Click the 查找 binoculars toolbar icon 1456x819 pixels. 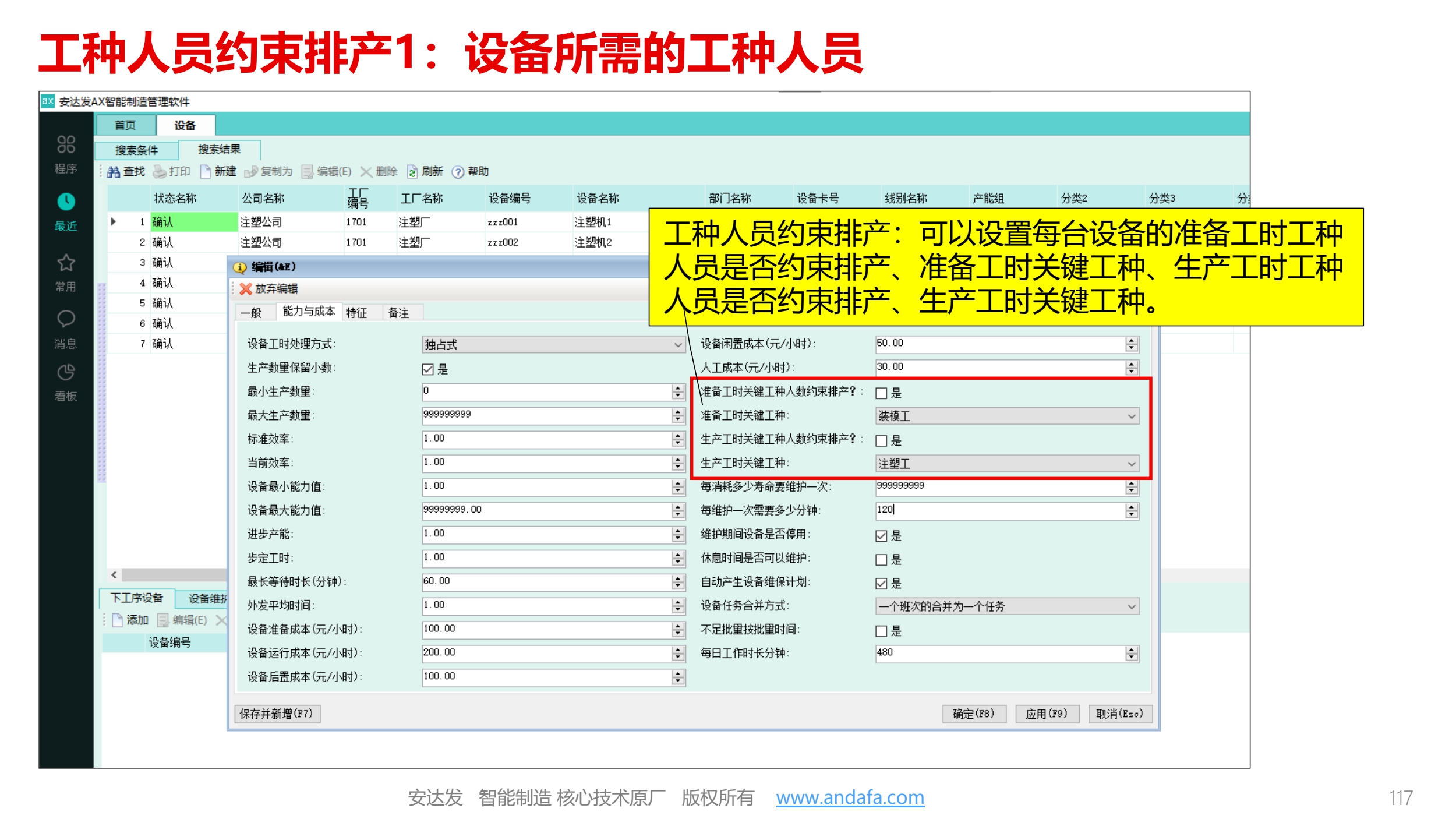114,172
